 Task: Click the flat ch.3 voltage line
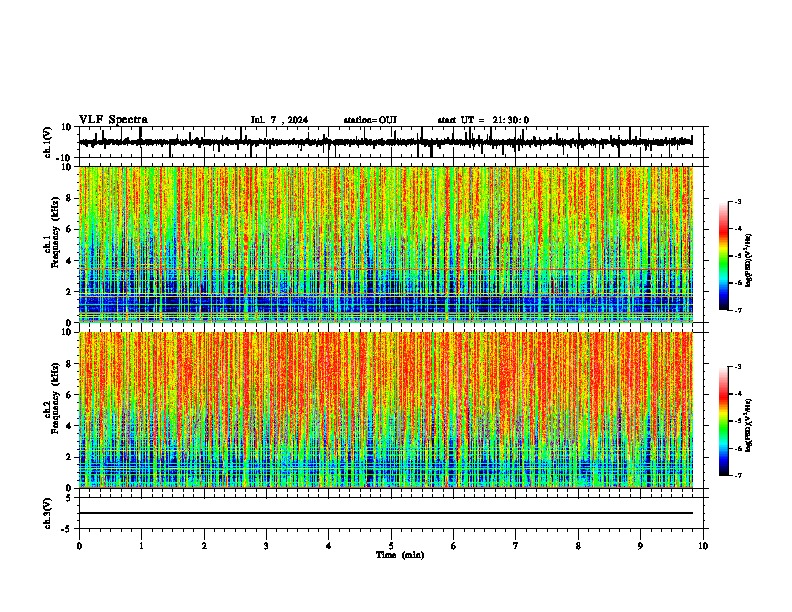coord(385,513)
